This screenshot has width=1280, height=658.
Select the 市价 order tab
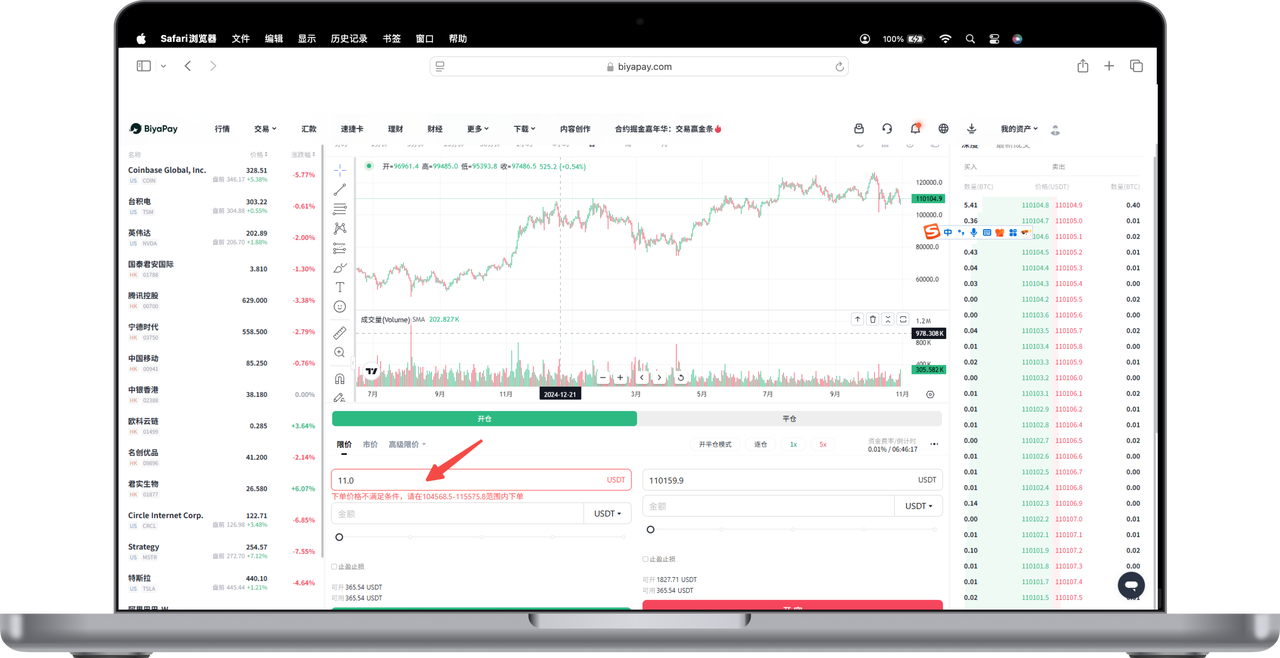pyautogui.click(x=370, y=444)
